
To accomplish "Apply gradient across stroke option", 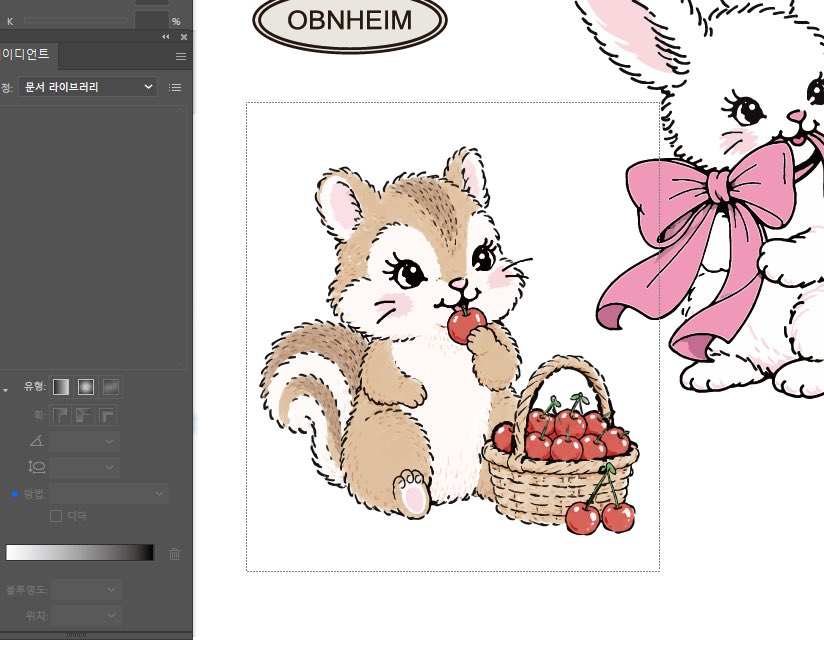I will tap(106, 415).
